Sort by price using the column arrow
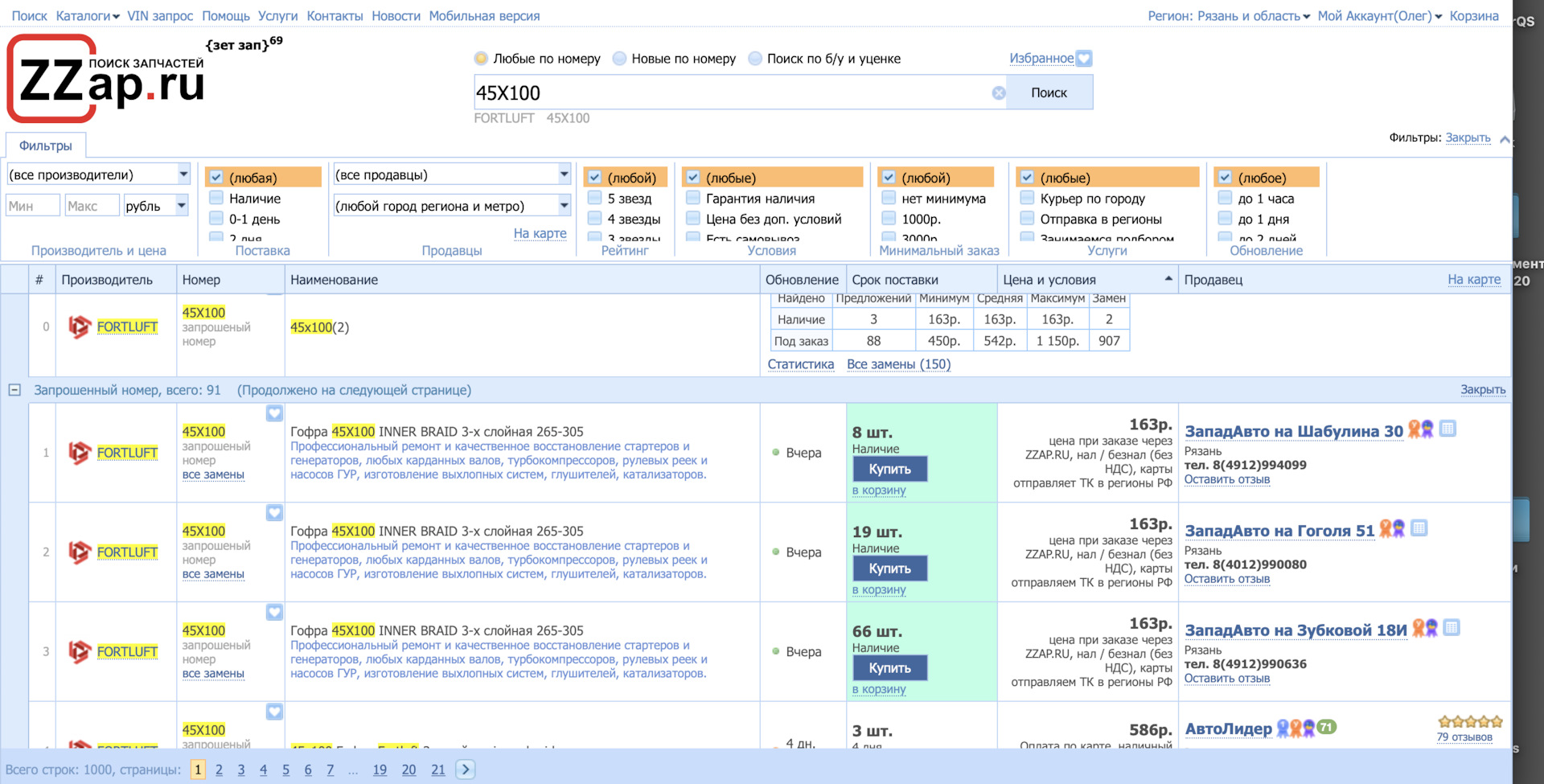Viewport: 1544px width, 784px height. coord(1168,279)
